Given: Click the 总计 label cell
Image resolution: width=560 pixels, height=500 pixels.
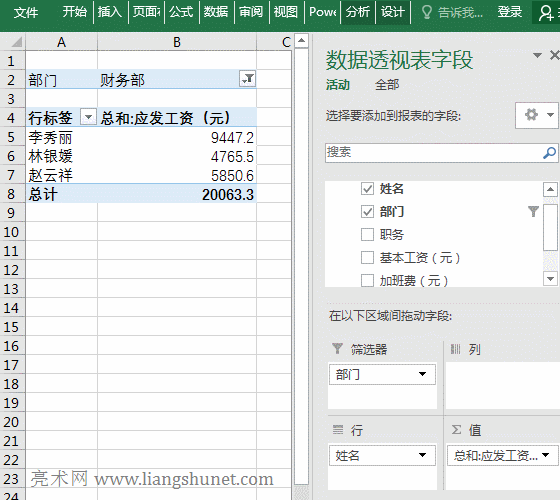Looking at the screenshot, I should pyautogui.click(x=61, y=194).
